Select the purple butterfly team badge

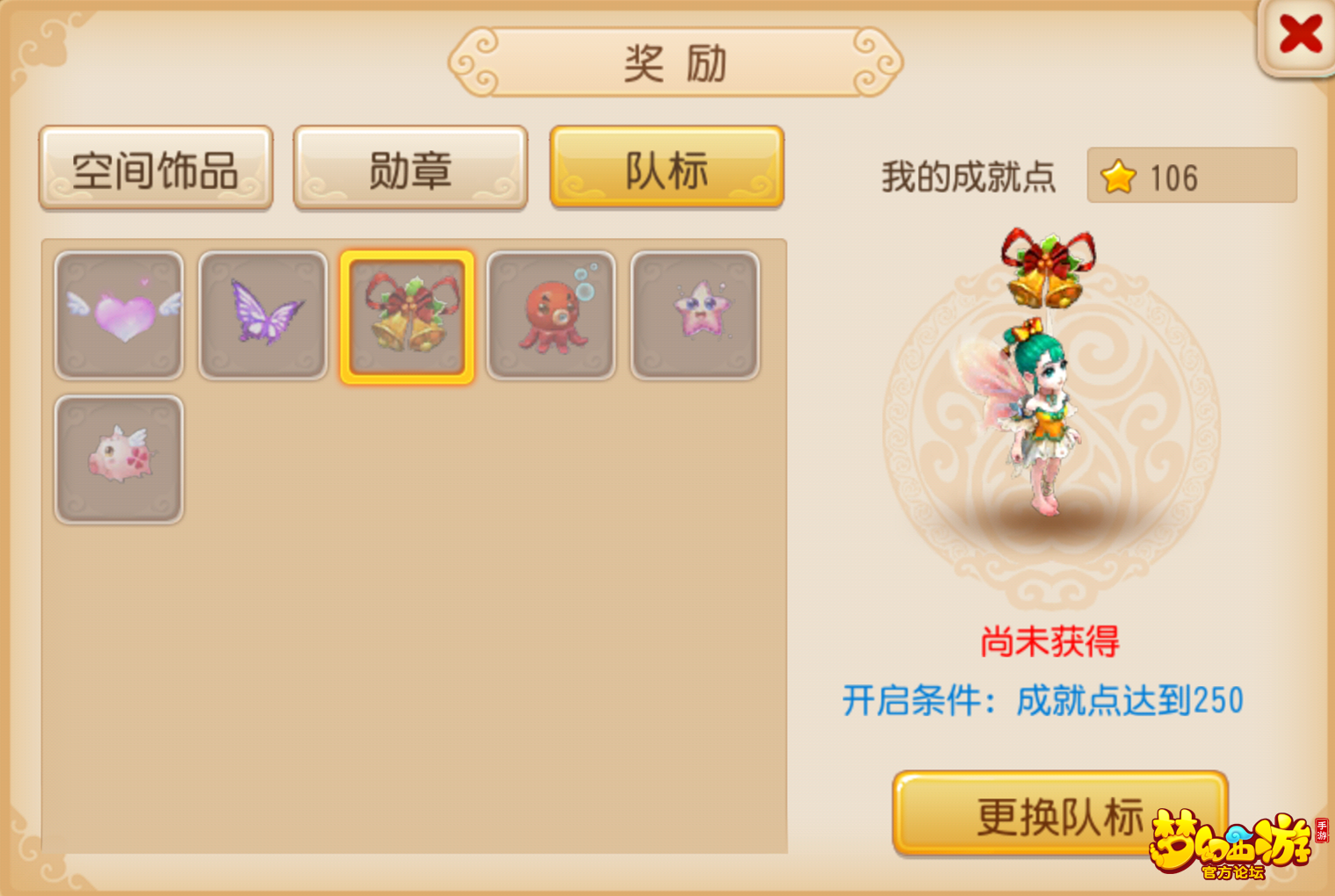point(263,316)
